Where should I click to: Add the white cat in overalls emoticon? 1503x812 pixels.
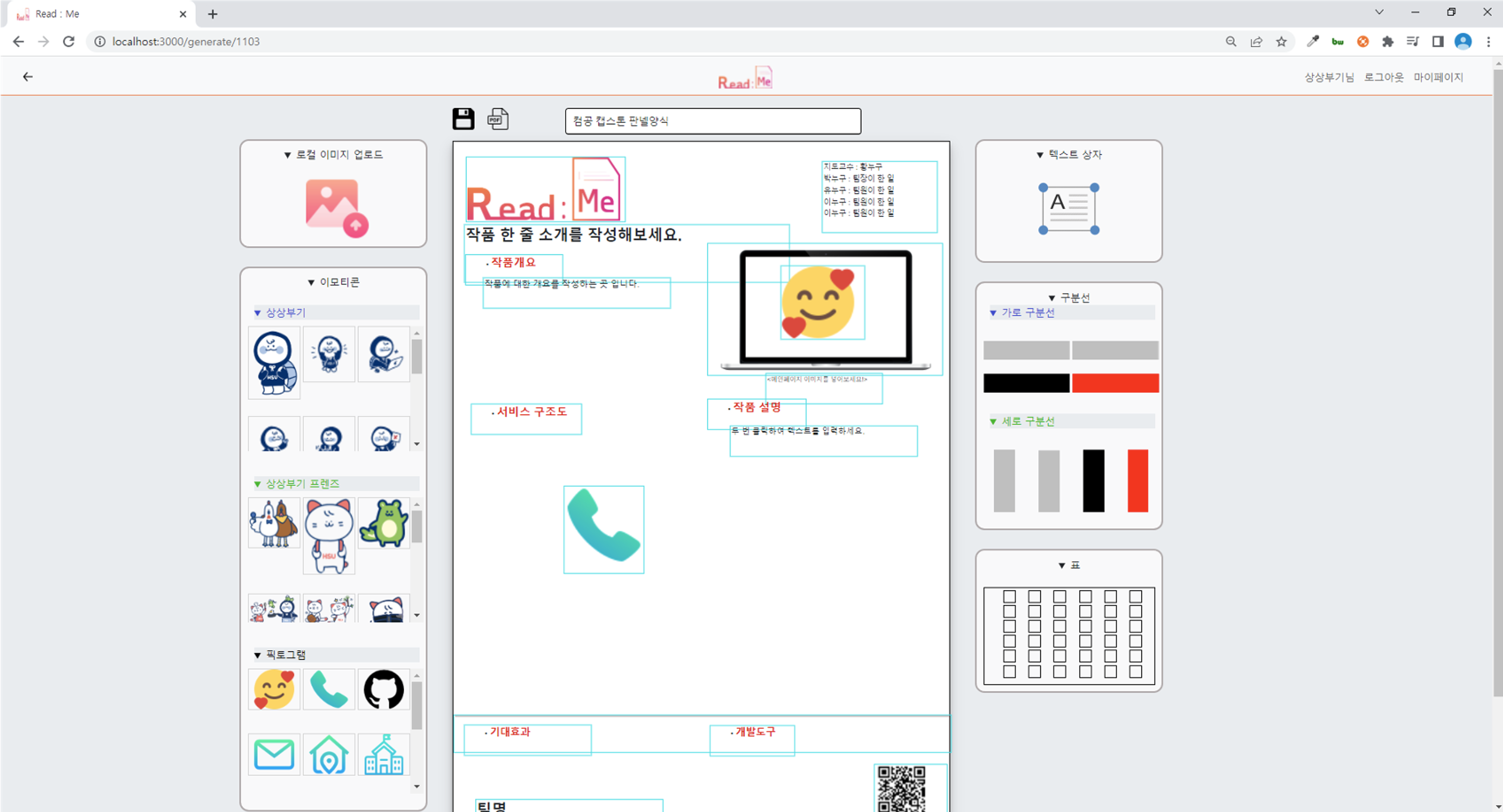click(328, 536)
